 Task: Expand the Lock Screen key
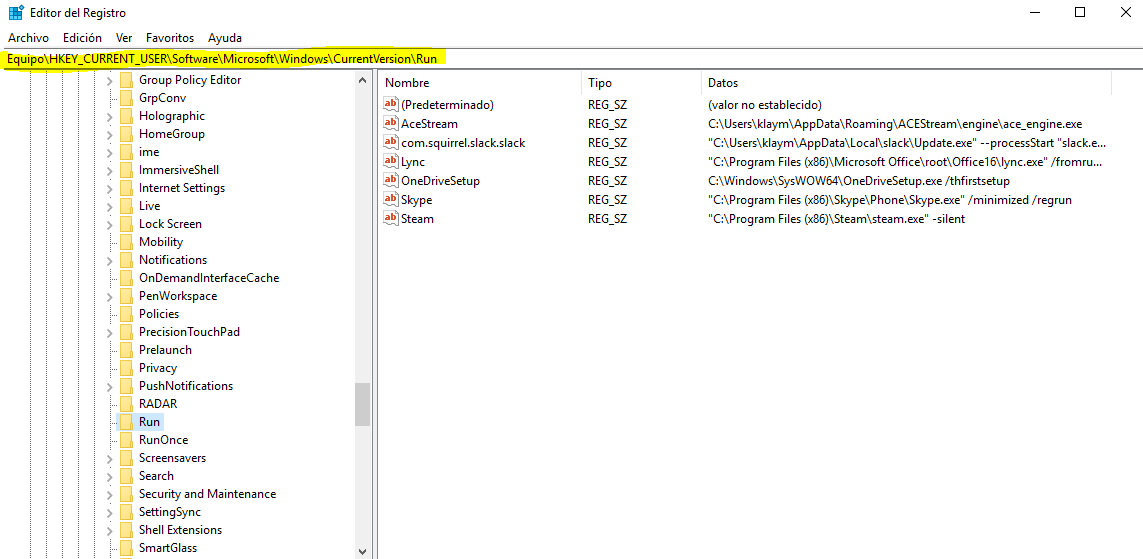click(x=109, y=224)
